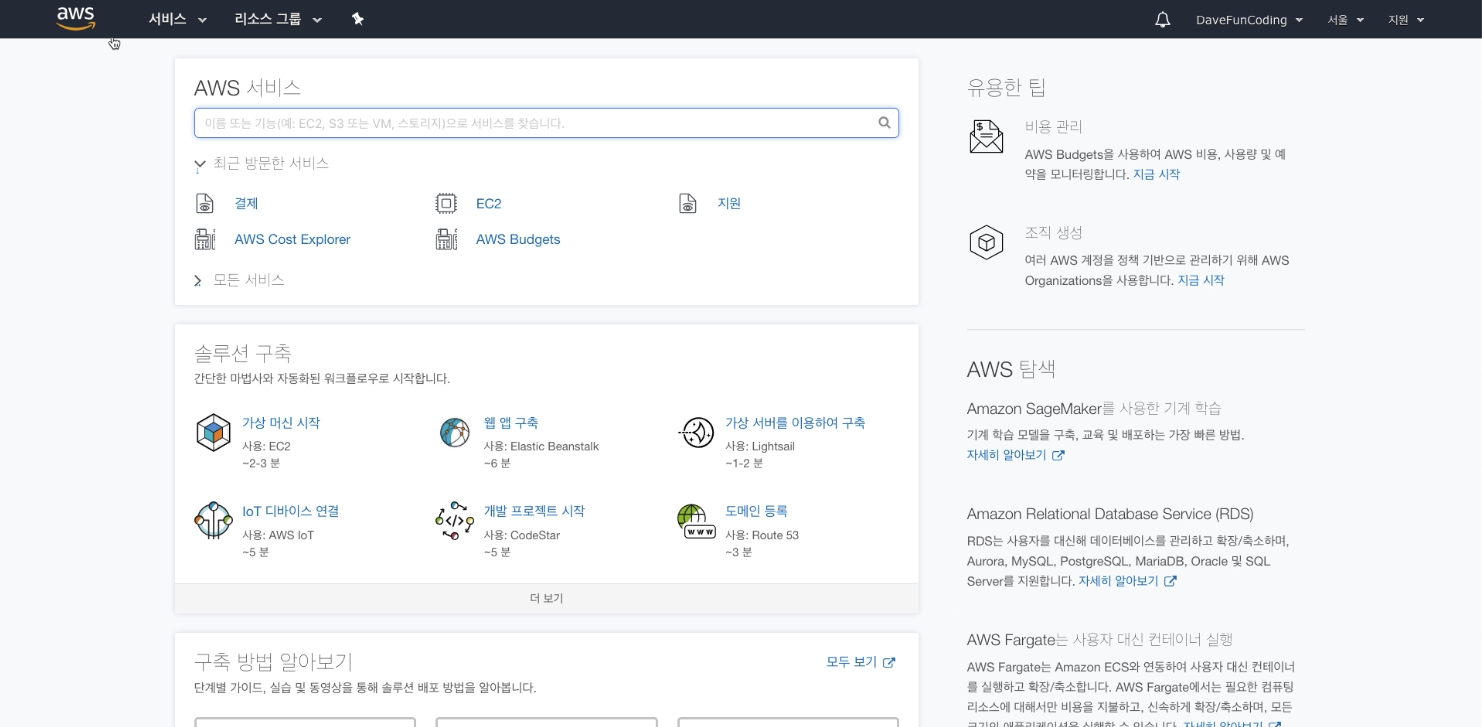
Task: Click the 사용: Route 53 text
Action: click(762, 535)
